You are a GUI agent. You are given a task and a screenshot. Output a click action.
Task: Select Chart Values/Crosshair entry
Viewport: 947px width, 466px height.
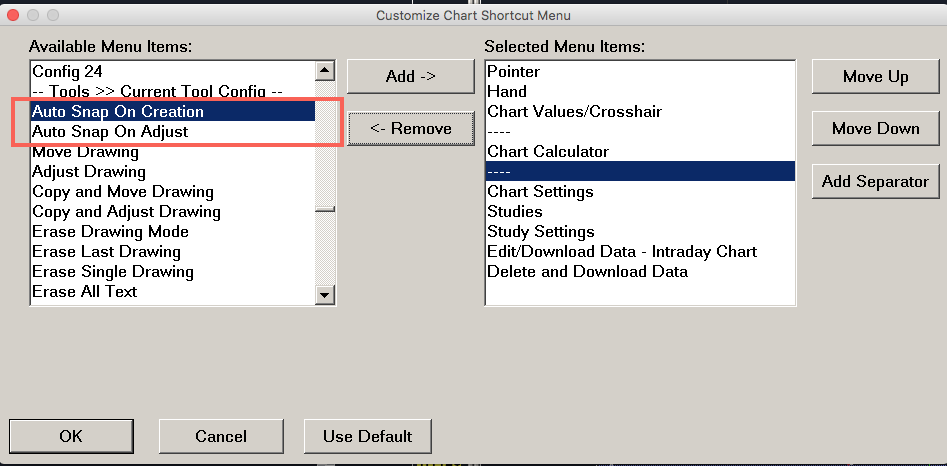640,112
